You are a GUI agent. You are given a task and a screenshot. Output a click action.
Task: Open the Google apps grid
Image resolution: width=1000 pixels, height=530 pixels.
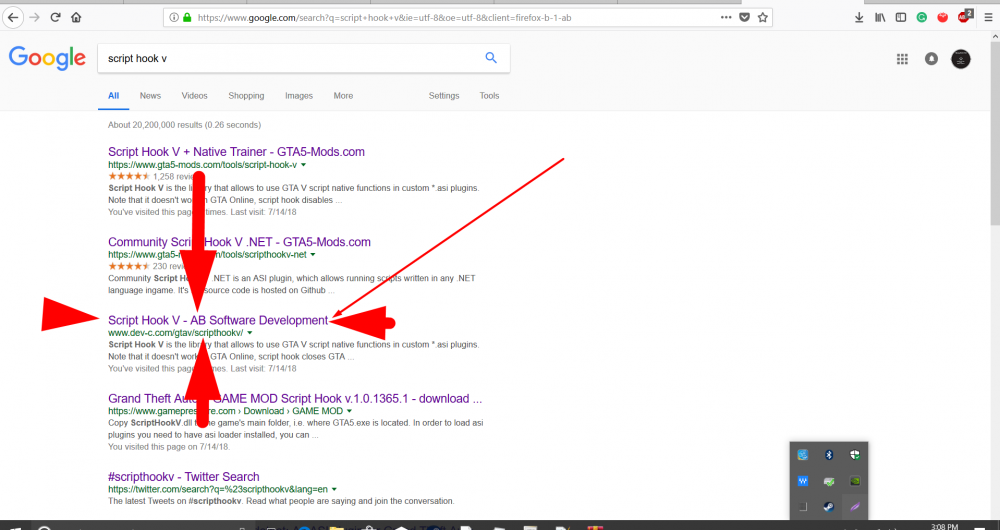click(x=902, y=59)
